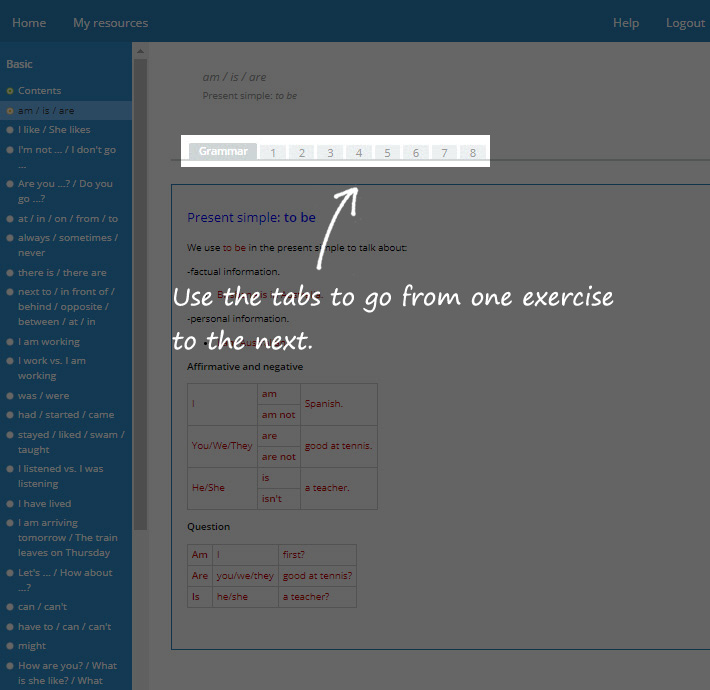Open 'there is / there are' lesson
Viewport: 710px width, 690px height.
[x=62, y=273]
